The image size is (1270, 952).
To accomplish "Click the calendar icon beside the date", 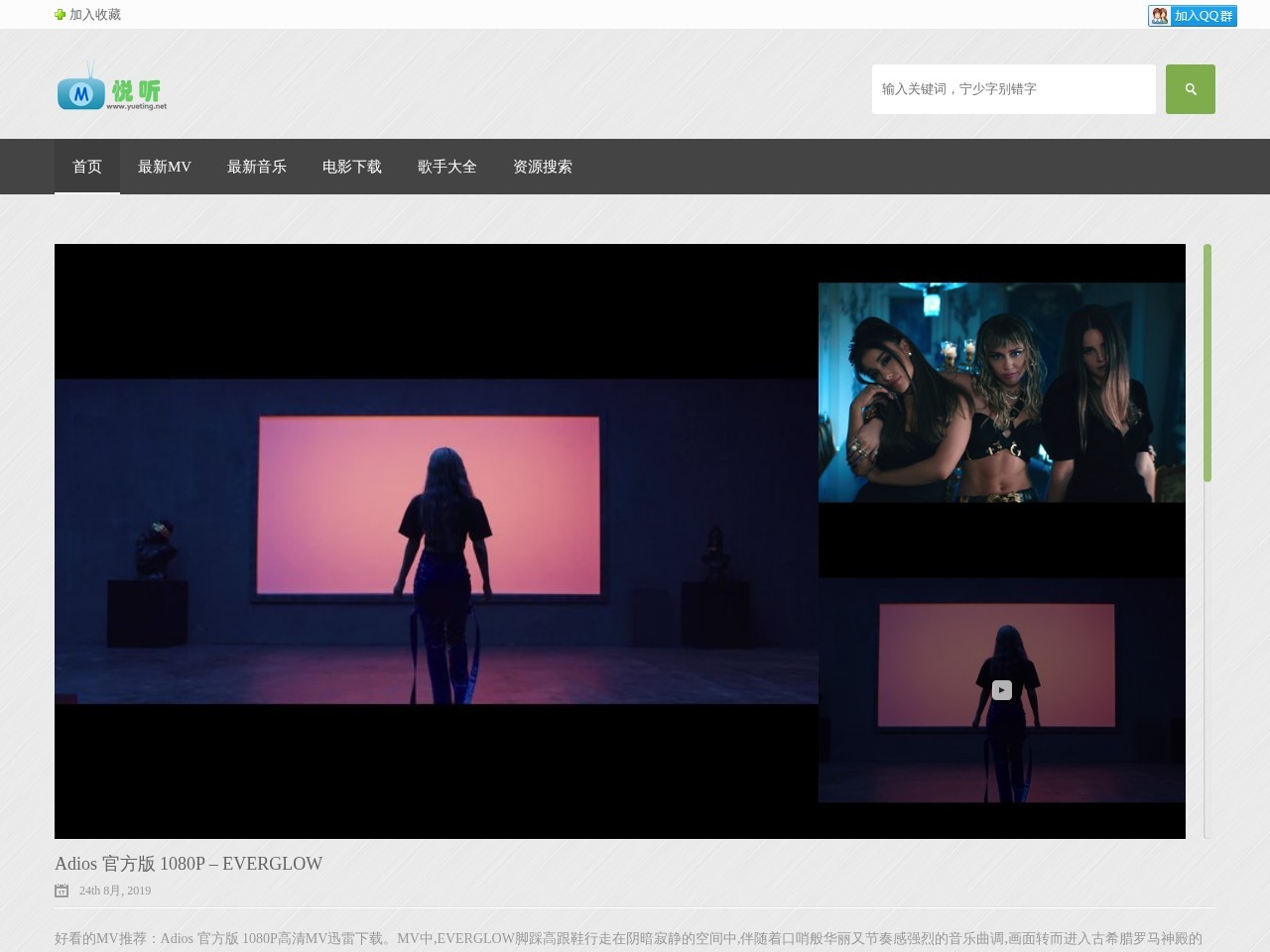I will [62, 891].
